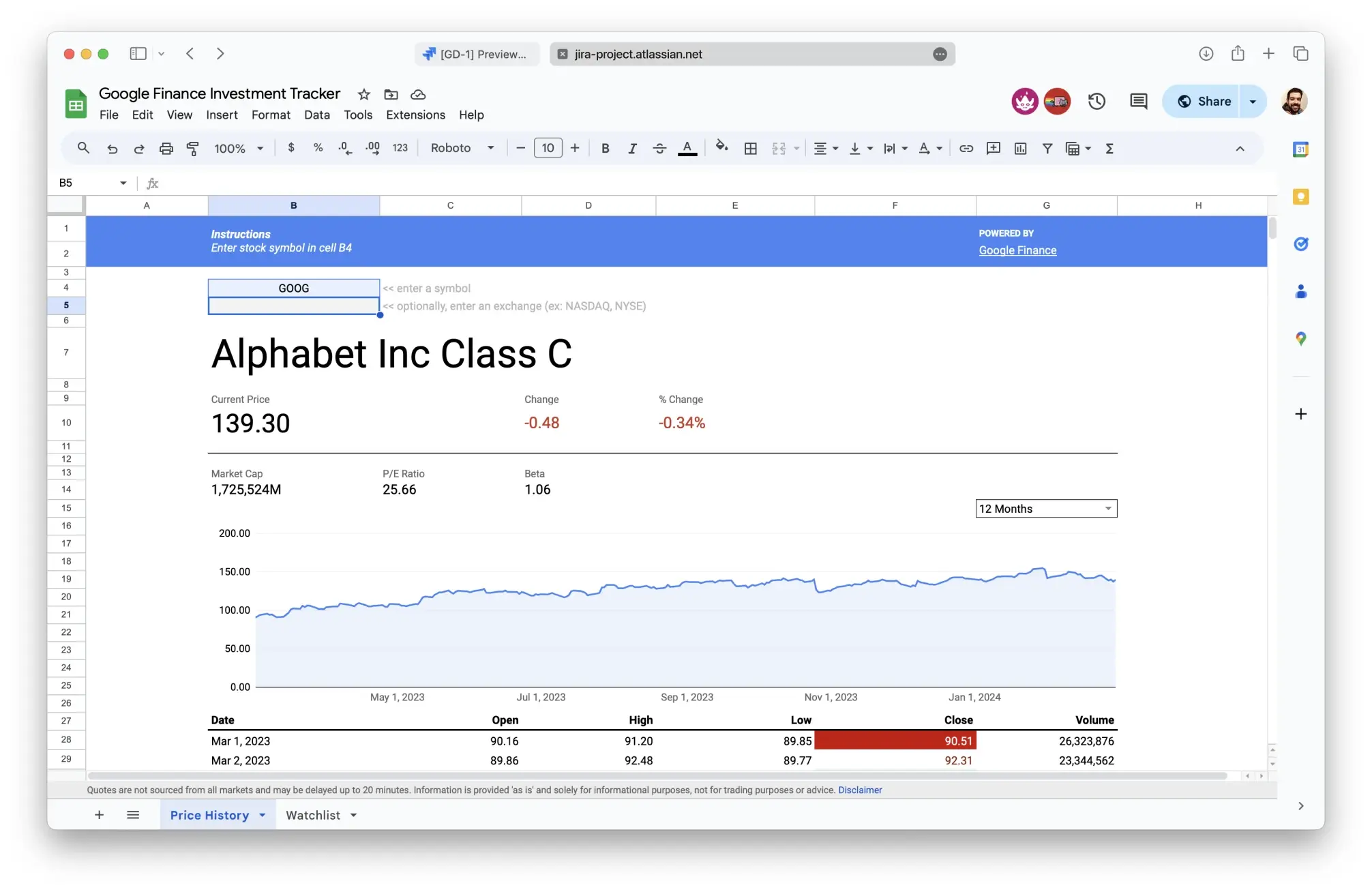Open vertical align dropdown
The width and height of the screenshot is (1372, 892).
(x=861, y=148)
